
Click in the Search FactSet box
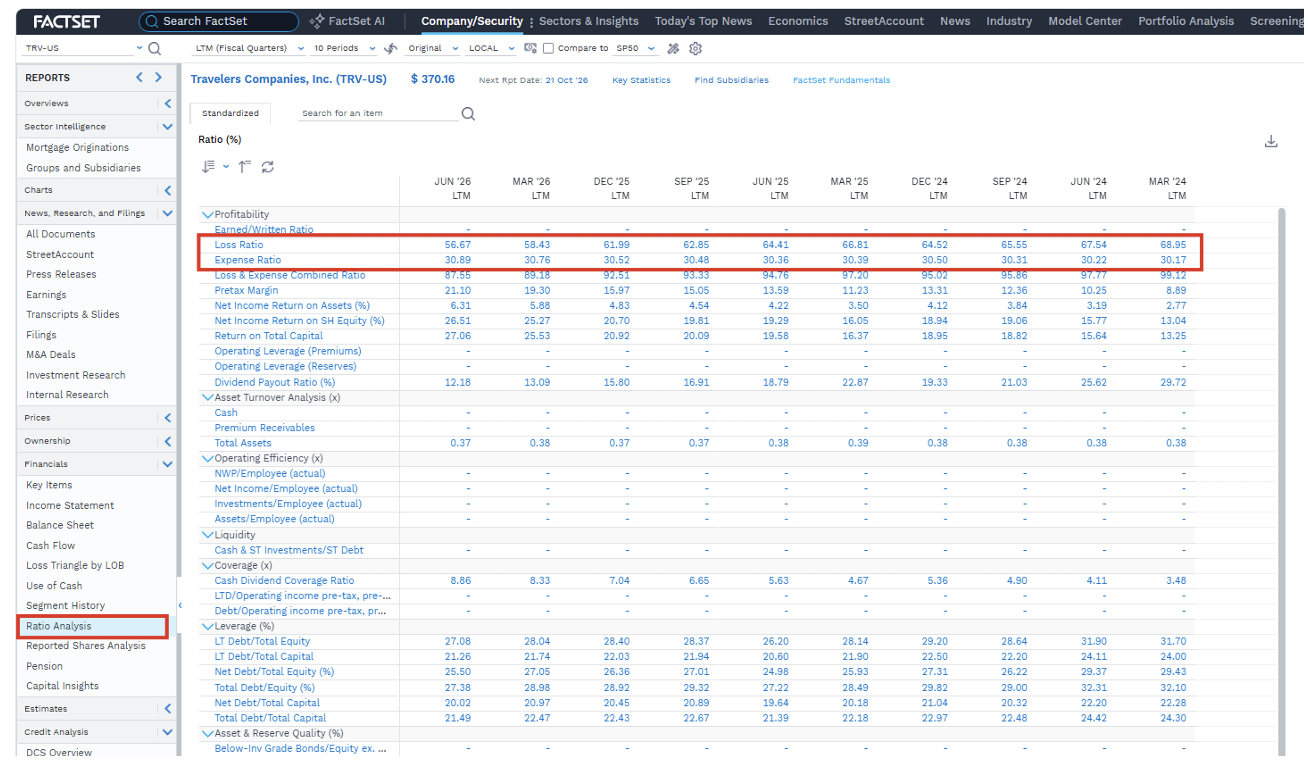click(x=219, y=21)
